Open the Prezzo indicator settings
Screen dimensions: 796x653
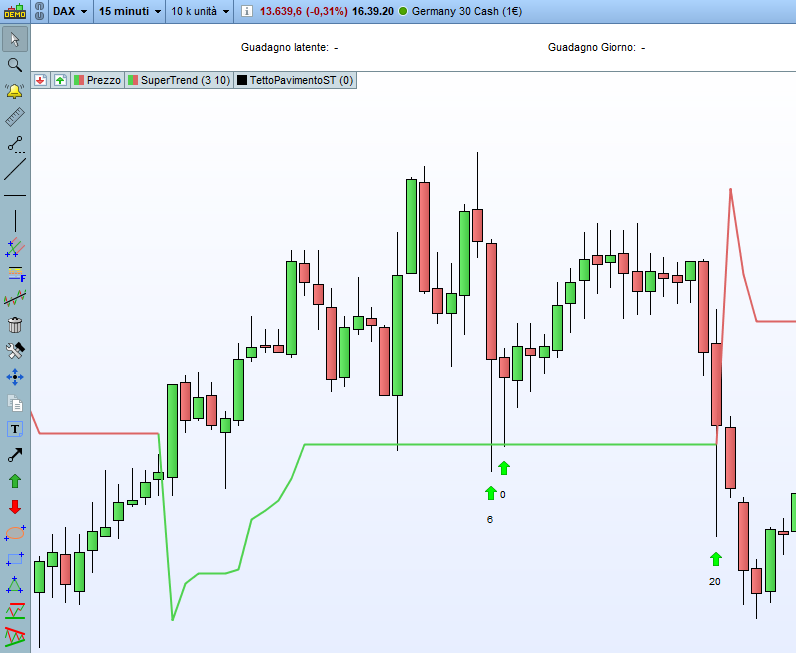pos(97,80)
